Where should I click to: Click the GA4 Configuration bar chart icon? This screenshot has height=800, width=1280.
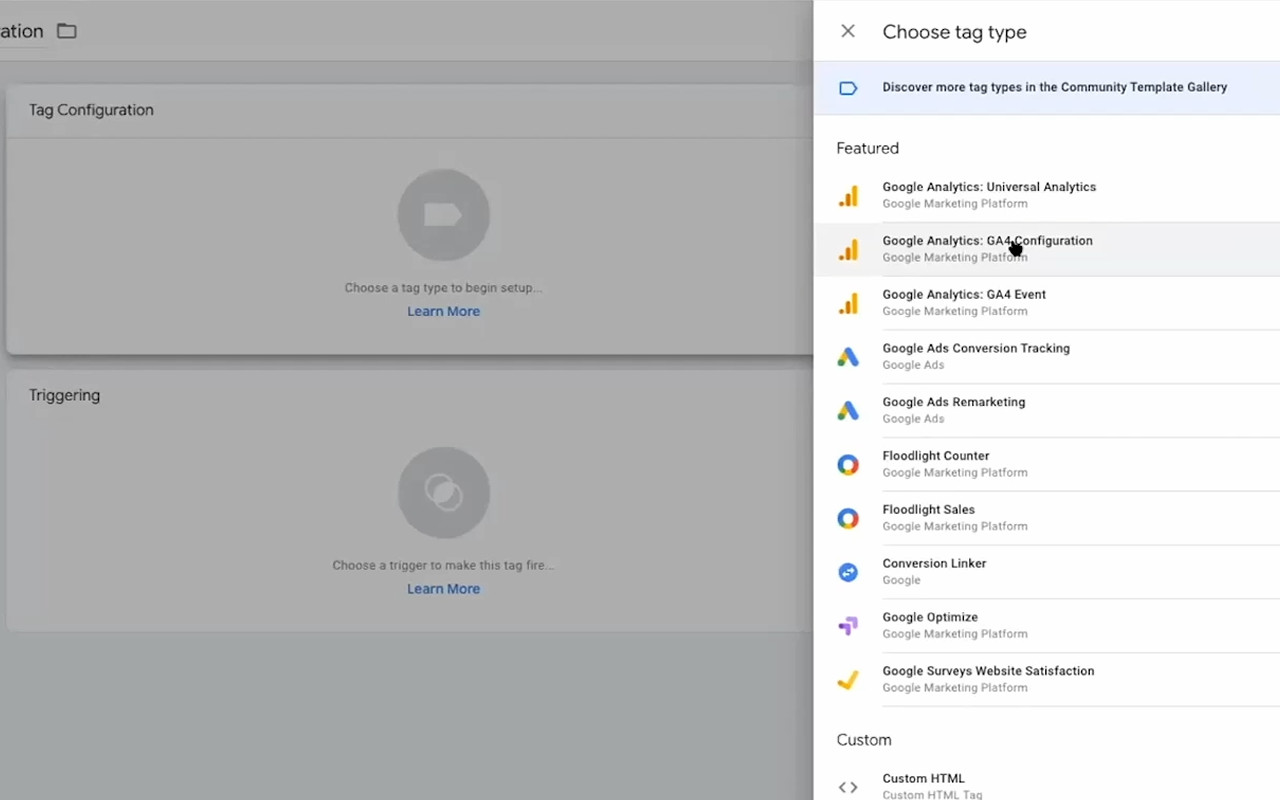point(848,250)
